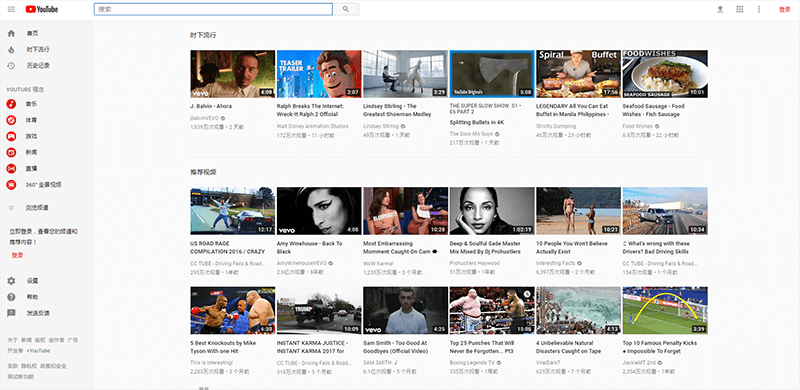Screen dimensions: 800x390
Task: Open 历史记录 History in sidebar
Action: [x=38, y=65]
